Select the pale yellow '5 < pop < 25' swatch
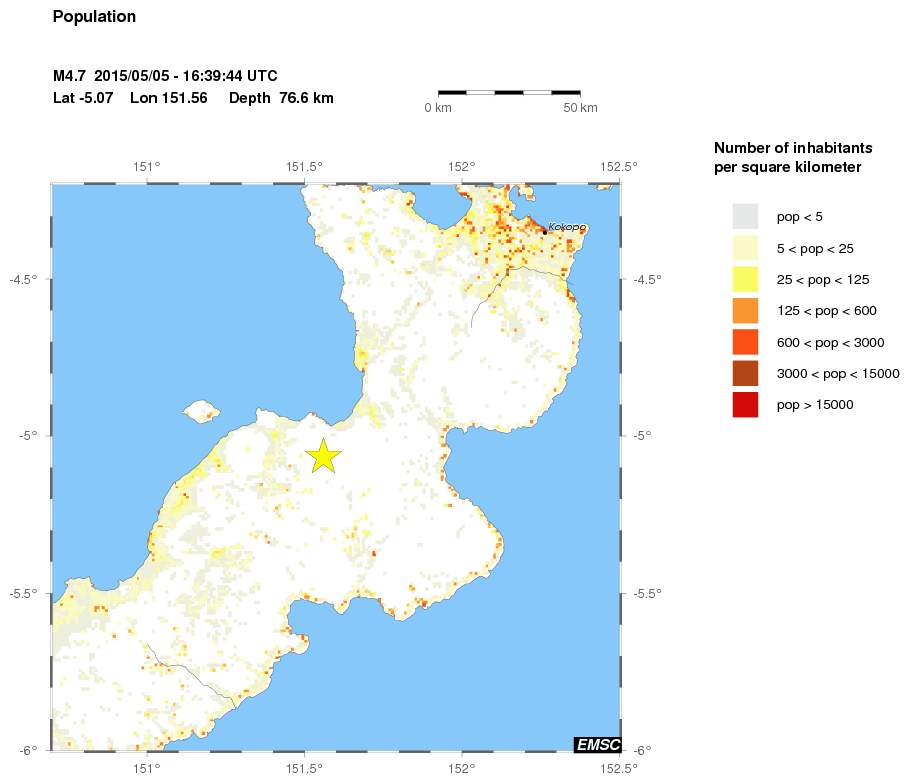Screen dimensions: 910x783 point(745,247)
